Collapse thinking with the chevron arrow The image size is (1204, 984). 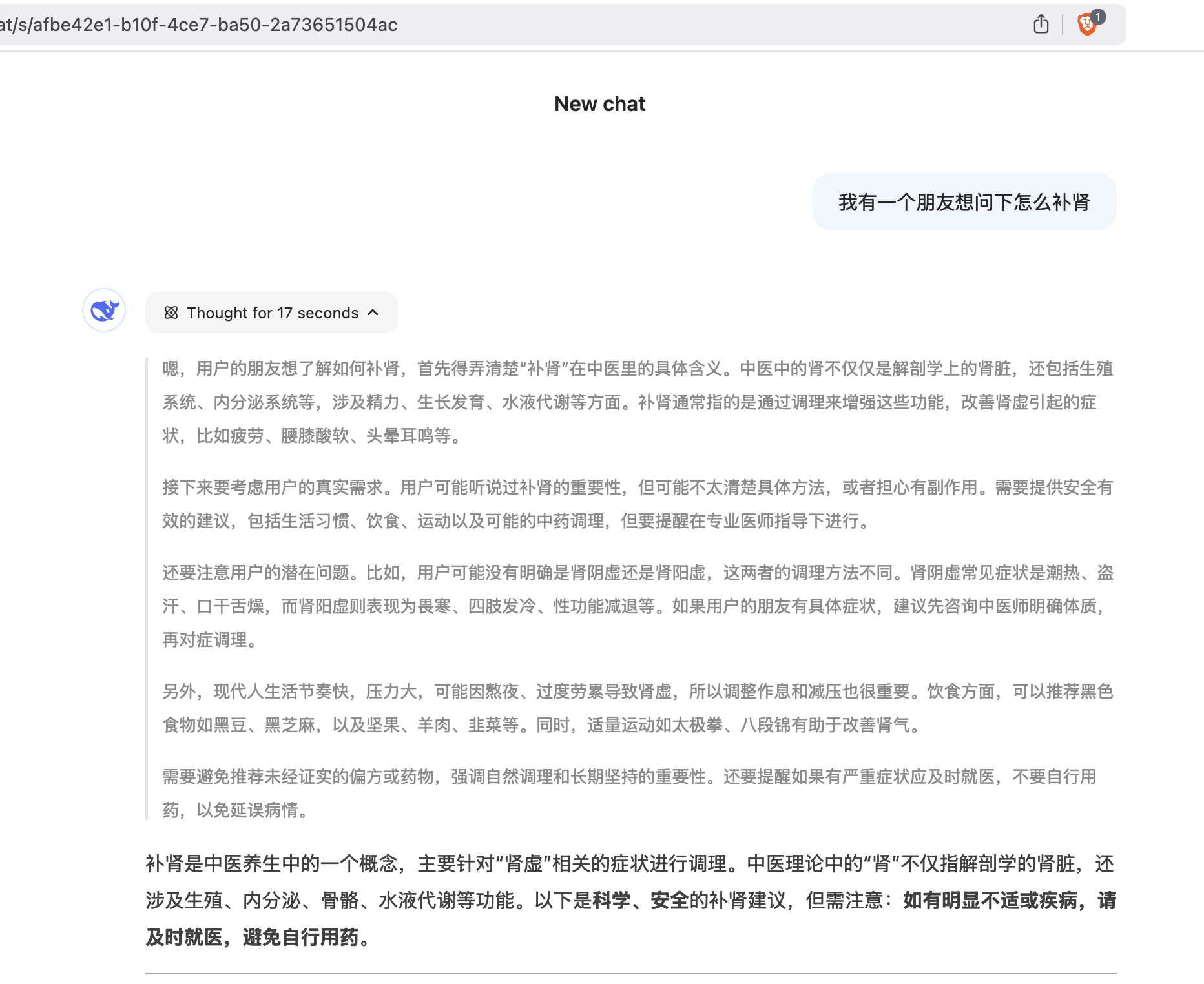tap(373, 313)
